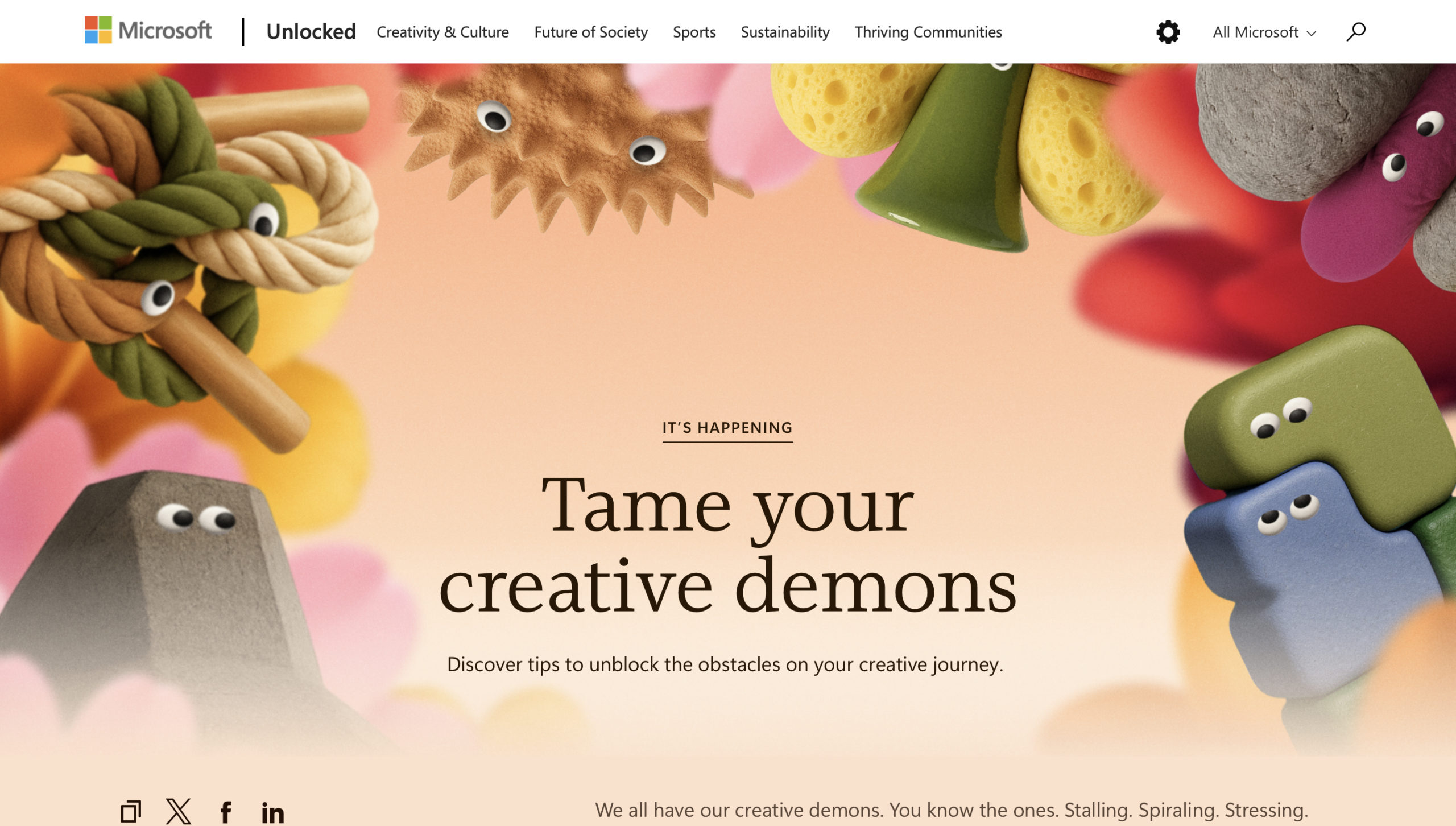
Task: Open the Creativity & Culture menu item
Action: pos(442,32)
